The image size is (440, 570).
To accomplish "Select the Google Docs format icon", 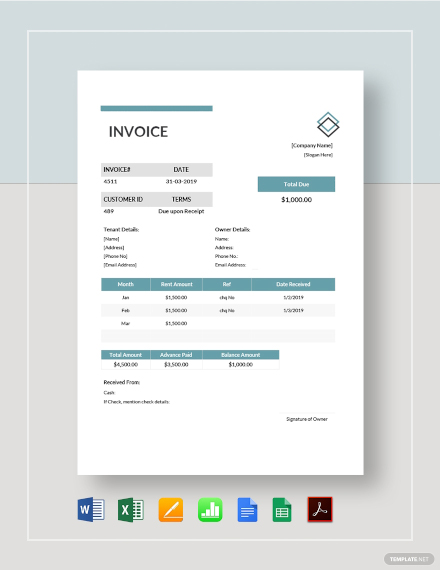I will click(247, 510).
